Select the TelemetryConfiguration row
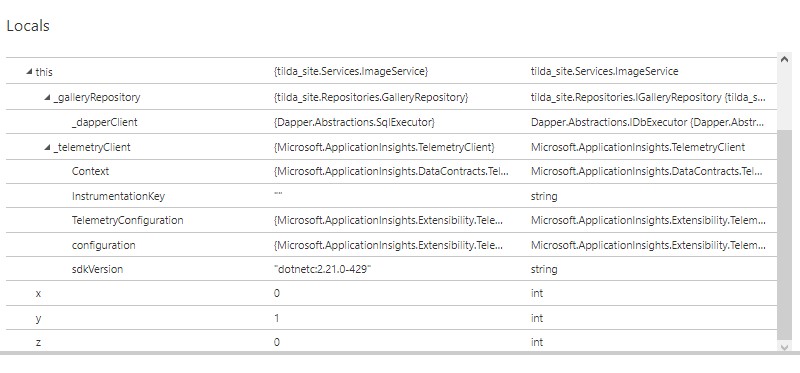This screenshot has width=800, height=373. [391, 220]
